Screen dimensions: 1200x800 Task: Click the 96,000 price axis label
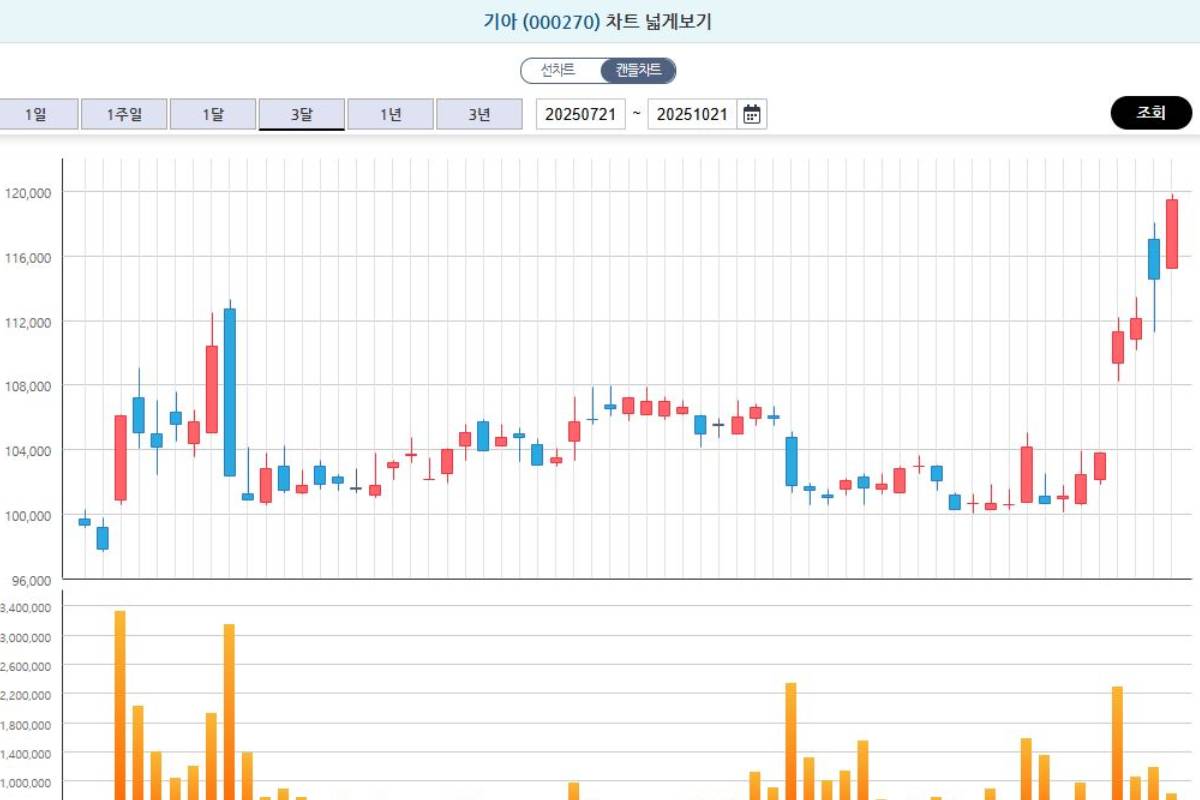31,580
